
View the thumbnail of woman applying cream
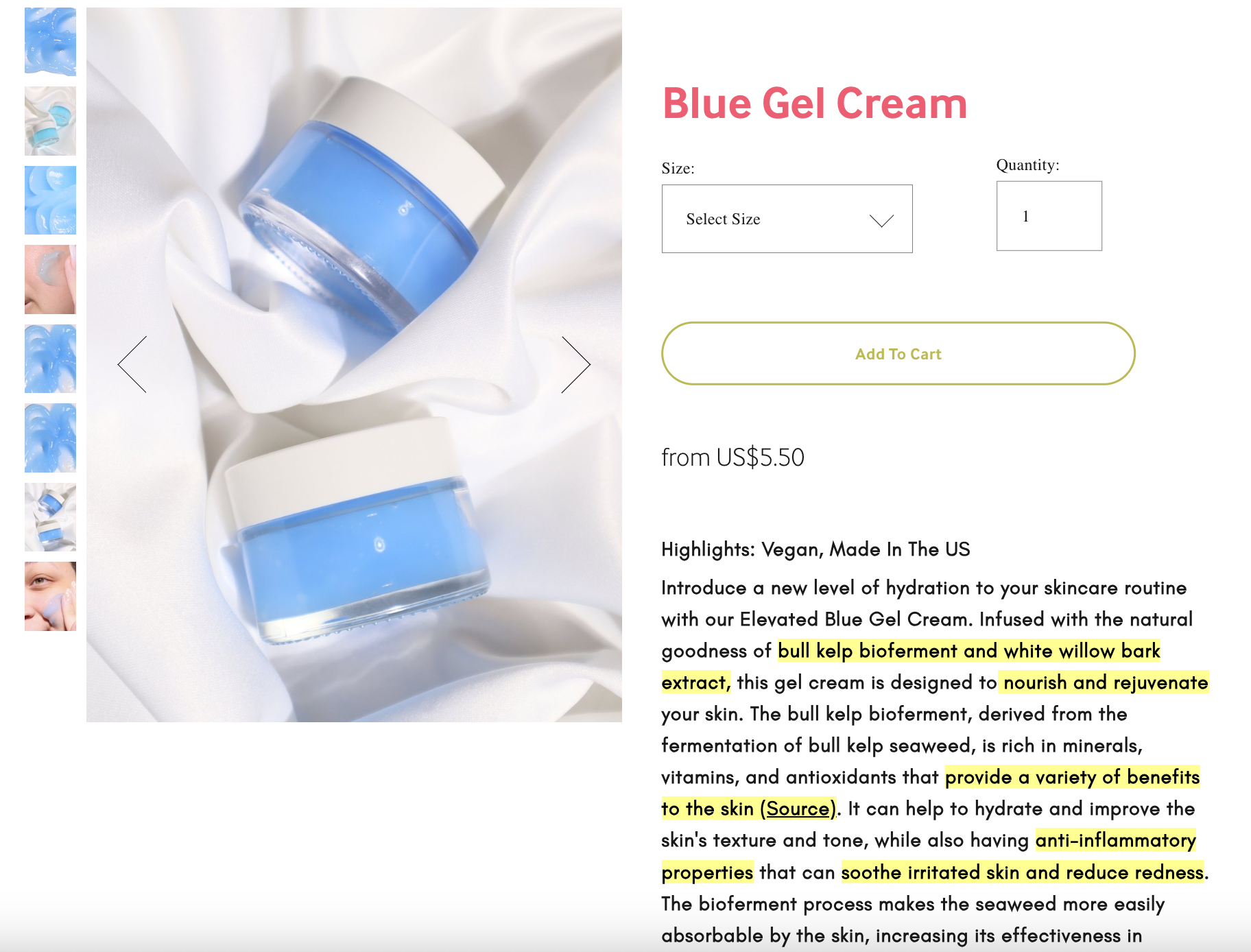click(x=50, y=596)
